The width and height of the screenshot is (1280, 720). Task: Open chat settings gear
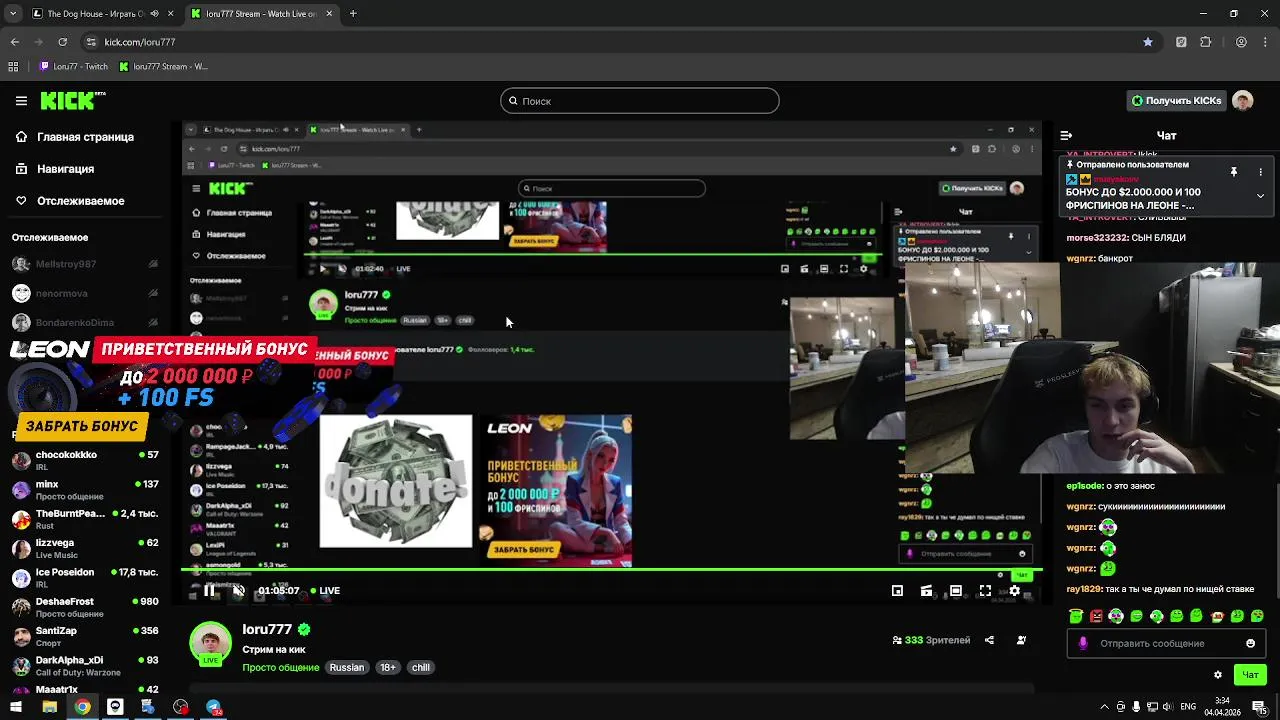coord(1217,675)
